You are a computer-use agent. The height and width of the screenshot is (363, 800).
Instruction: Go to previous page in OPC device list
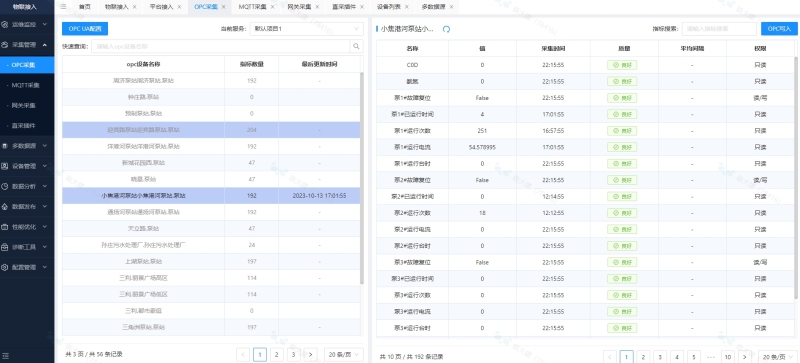click(x=243, y=354)
